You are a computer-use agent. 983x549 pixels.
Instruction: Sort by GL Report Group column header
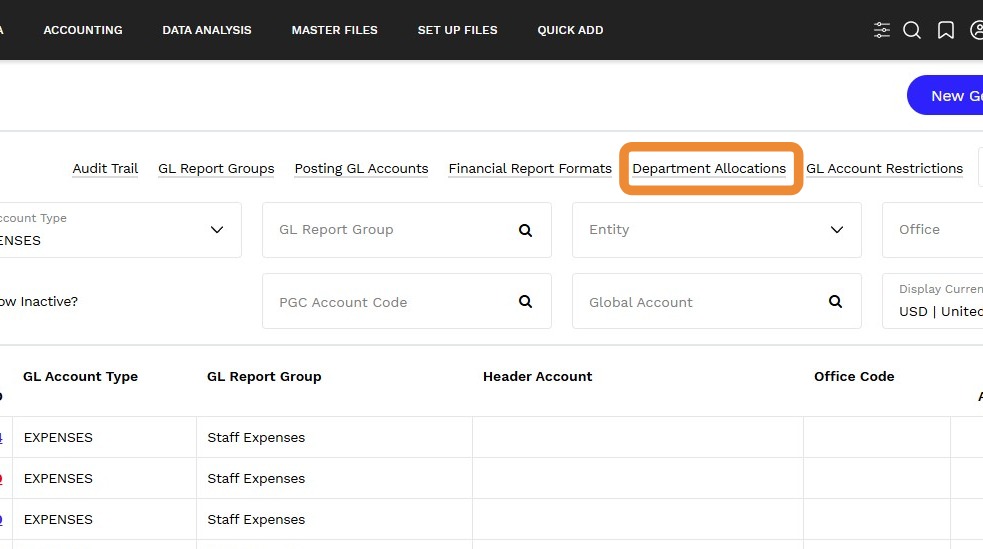(x=264, y=377)
